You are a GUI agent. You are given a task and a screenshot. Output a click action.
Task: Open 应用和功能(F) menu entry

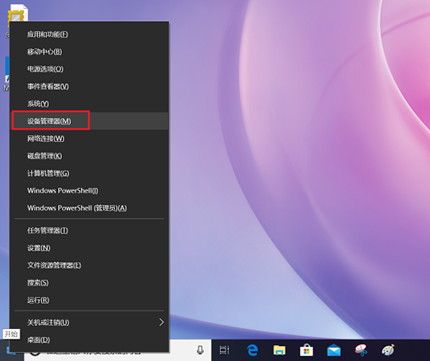click(90, 34)
